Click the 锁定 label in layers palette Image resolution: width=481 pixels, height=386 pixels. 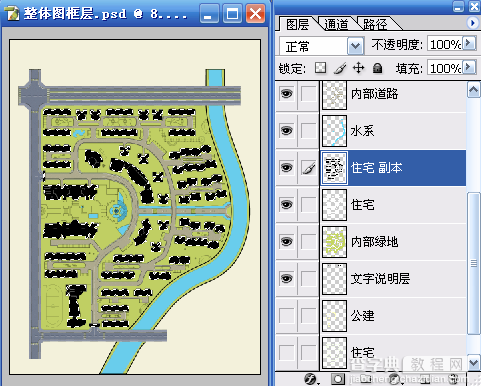292,68
